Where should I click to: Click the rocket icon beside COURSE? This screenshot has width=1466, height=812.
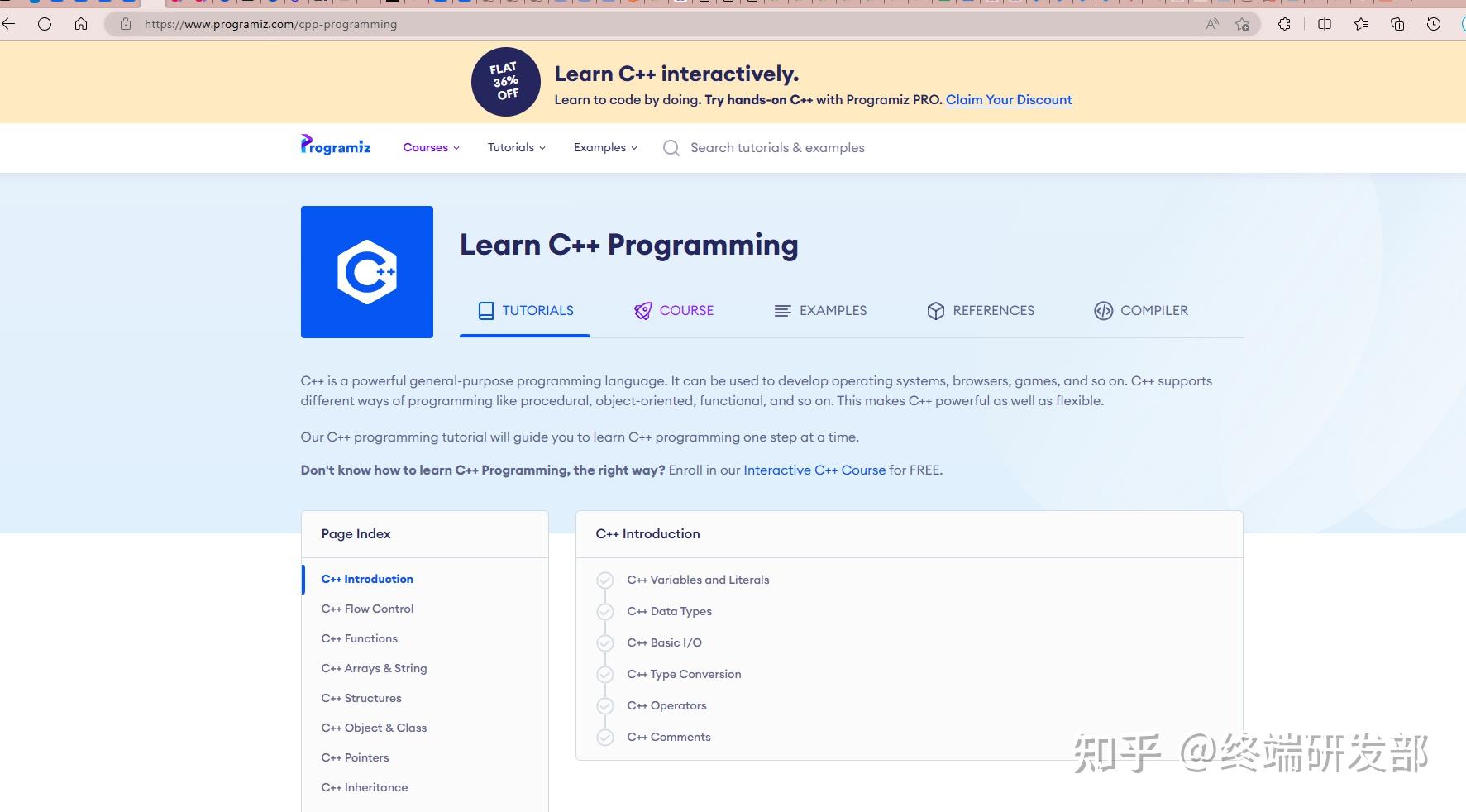tap(642, 311)
